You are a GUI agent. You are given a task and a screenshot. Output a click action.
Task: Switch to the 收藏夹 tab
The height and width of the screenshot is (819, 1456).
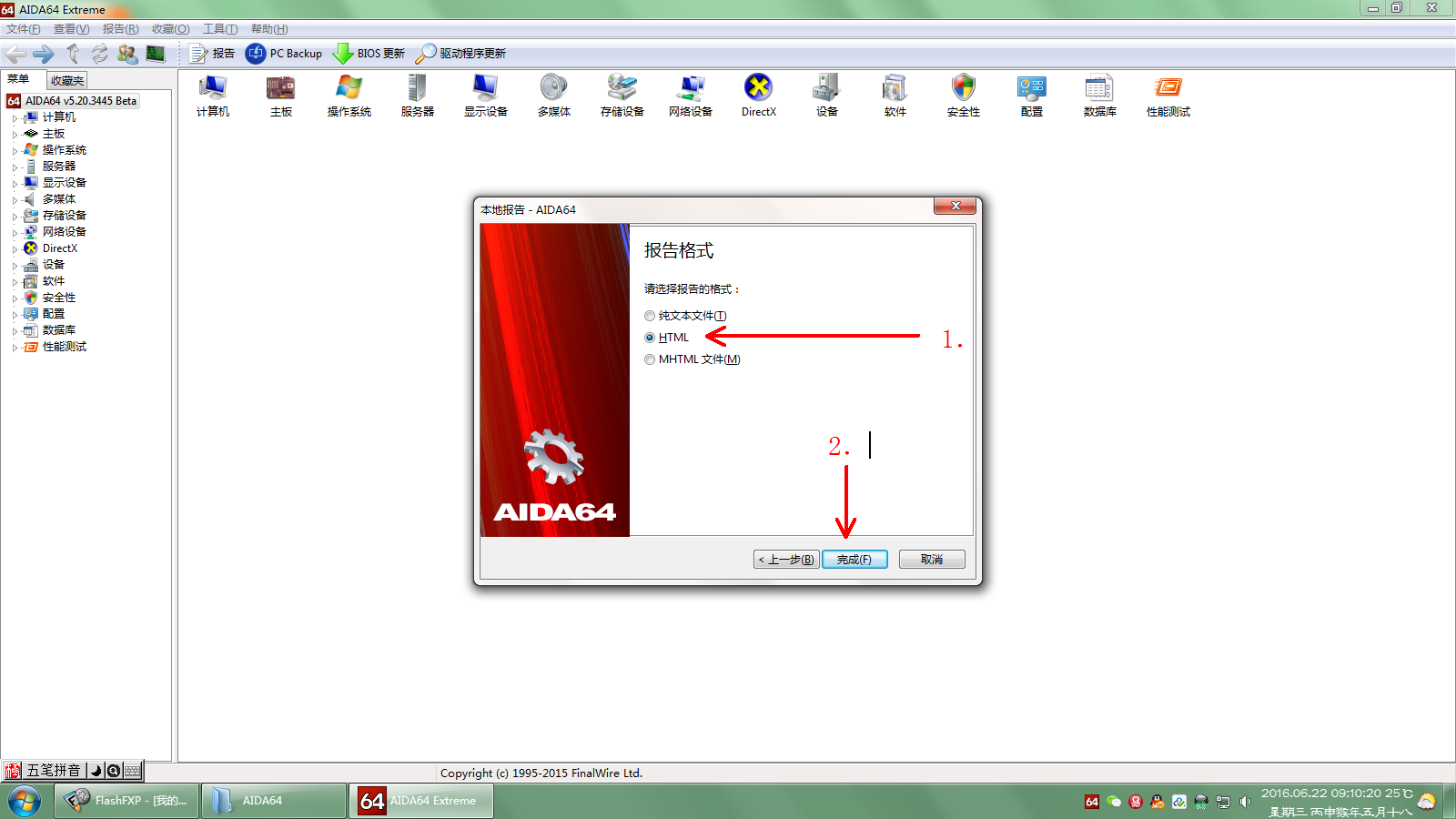coord(67,80)
